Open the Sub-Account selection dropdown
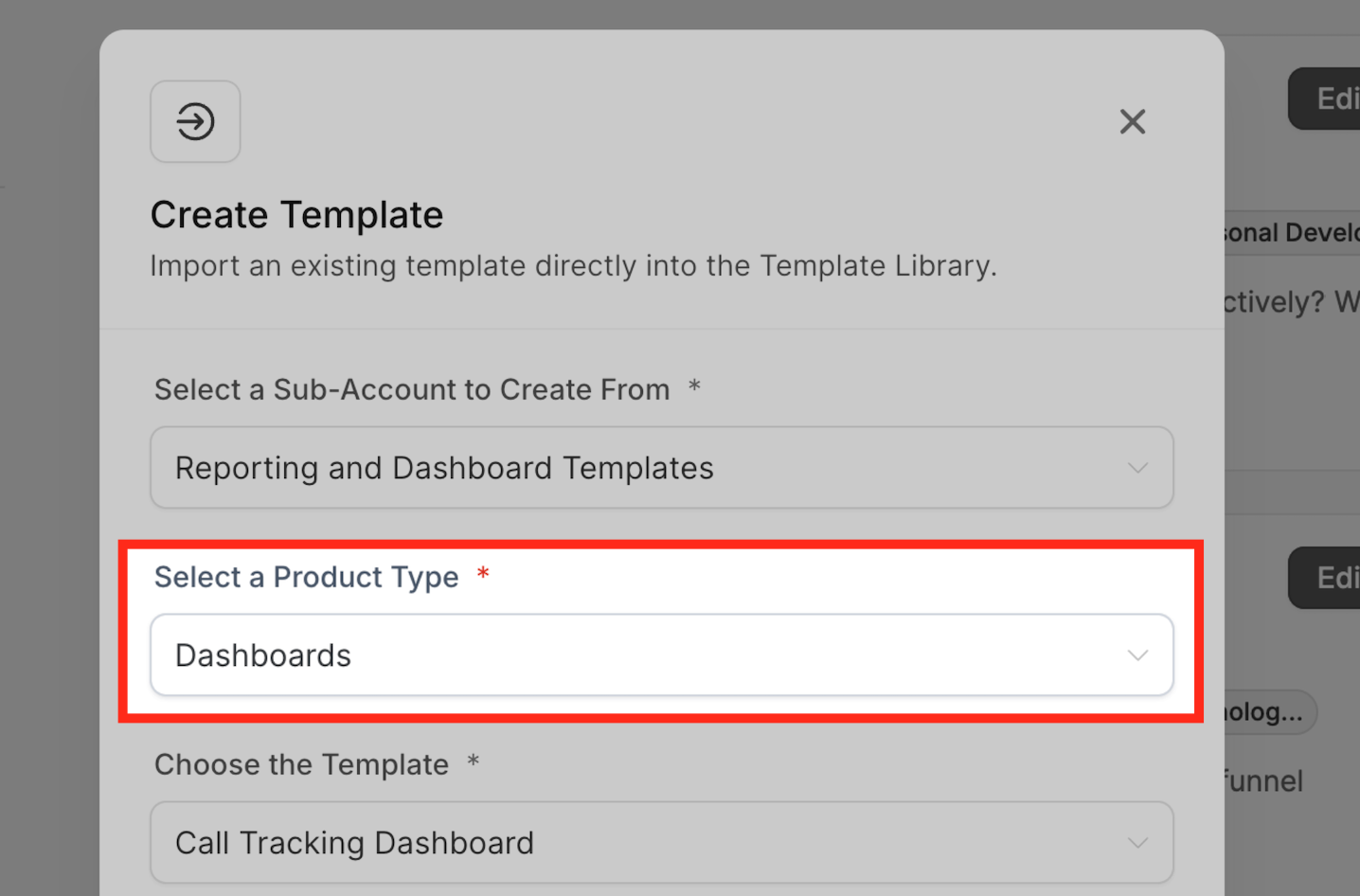Screen dimensions: 1360x896 click(661, 468)
